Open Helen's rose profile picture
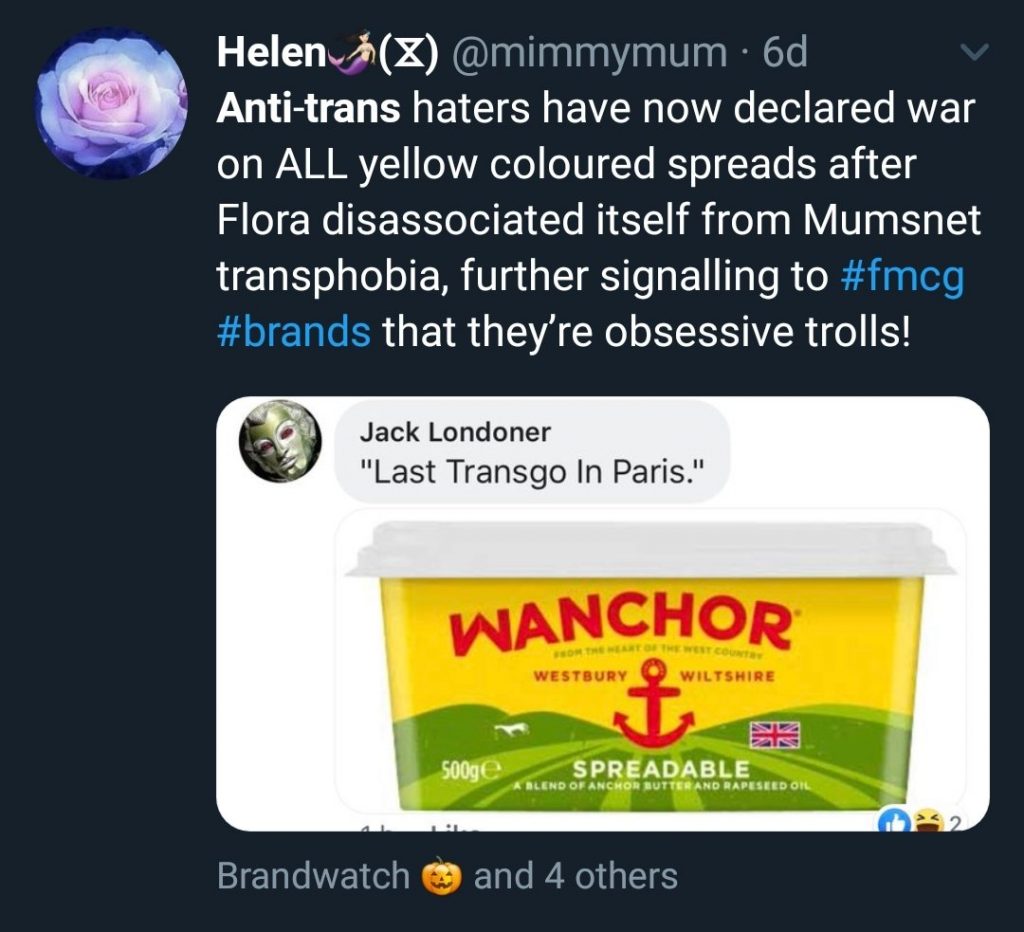The height and width of the screenshot is (932, 1024). pos(112,104)
